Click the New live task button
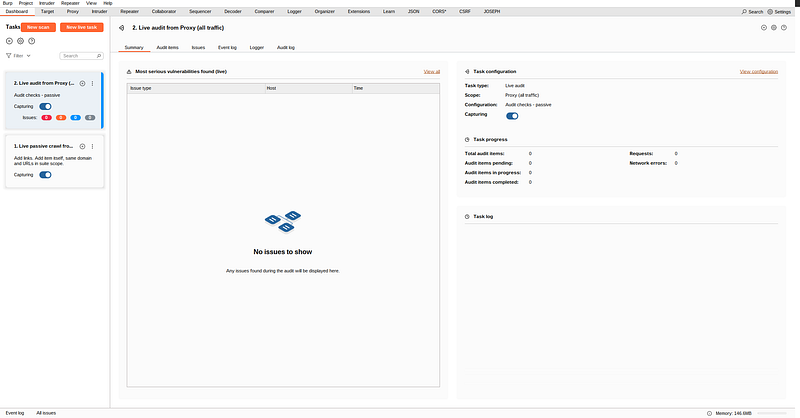 [82, 27]
